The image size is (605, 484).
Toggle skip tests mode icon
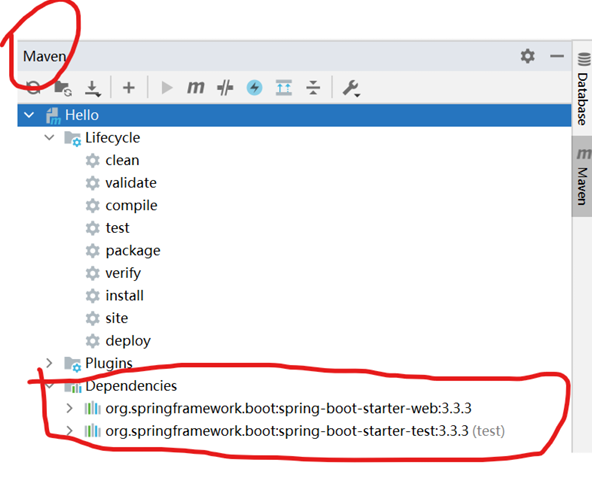click(225, 88)
